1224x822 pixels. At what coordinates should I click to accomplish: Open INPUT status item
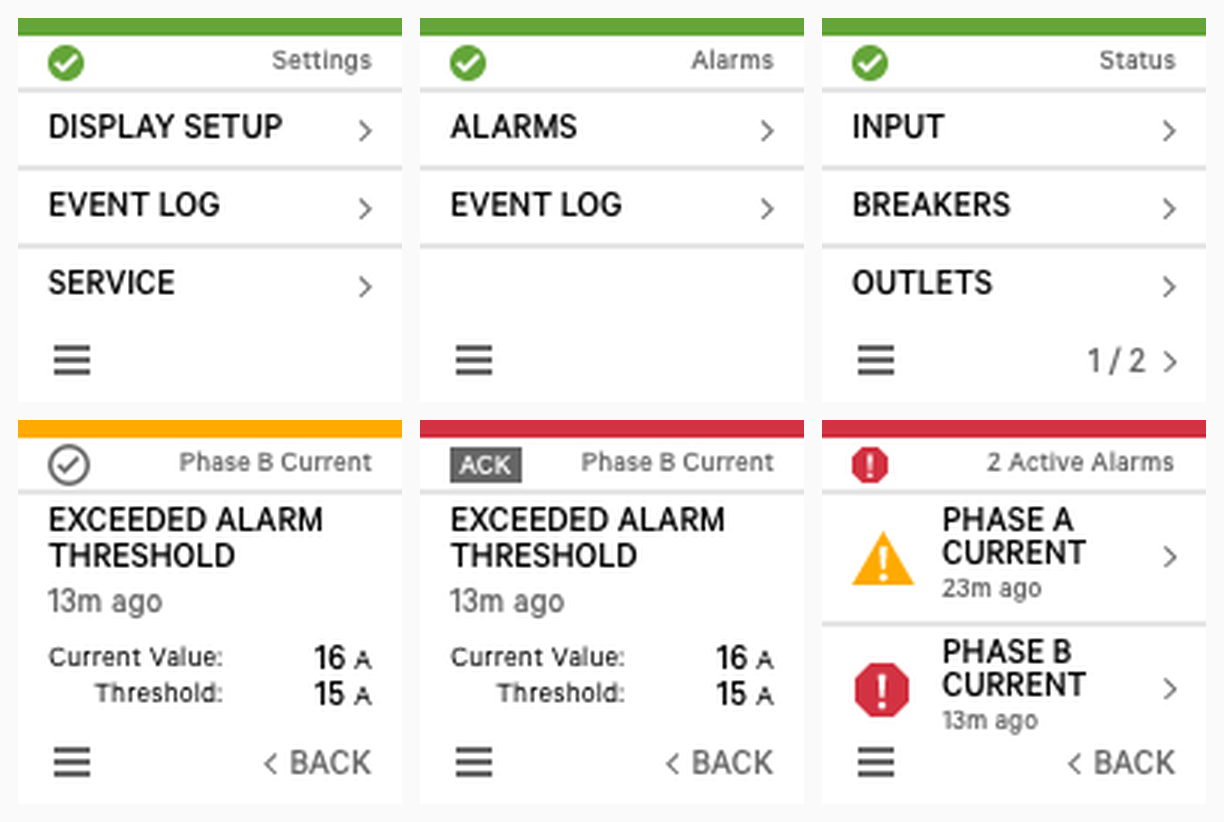click(x=1014, y=128)
